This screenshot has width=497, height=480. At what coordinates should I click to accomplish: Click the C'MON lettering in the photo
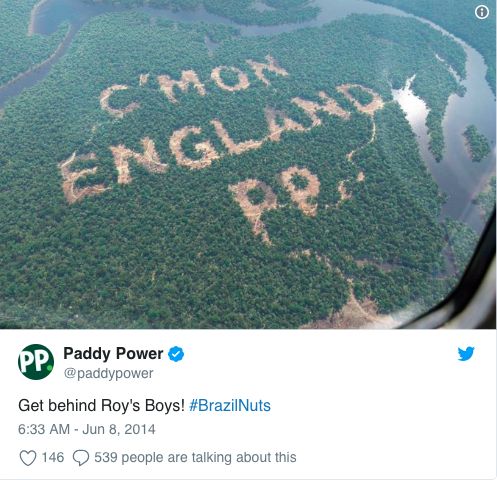coord(193,86)
